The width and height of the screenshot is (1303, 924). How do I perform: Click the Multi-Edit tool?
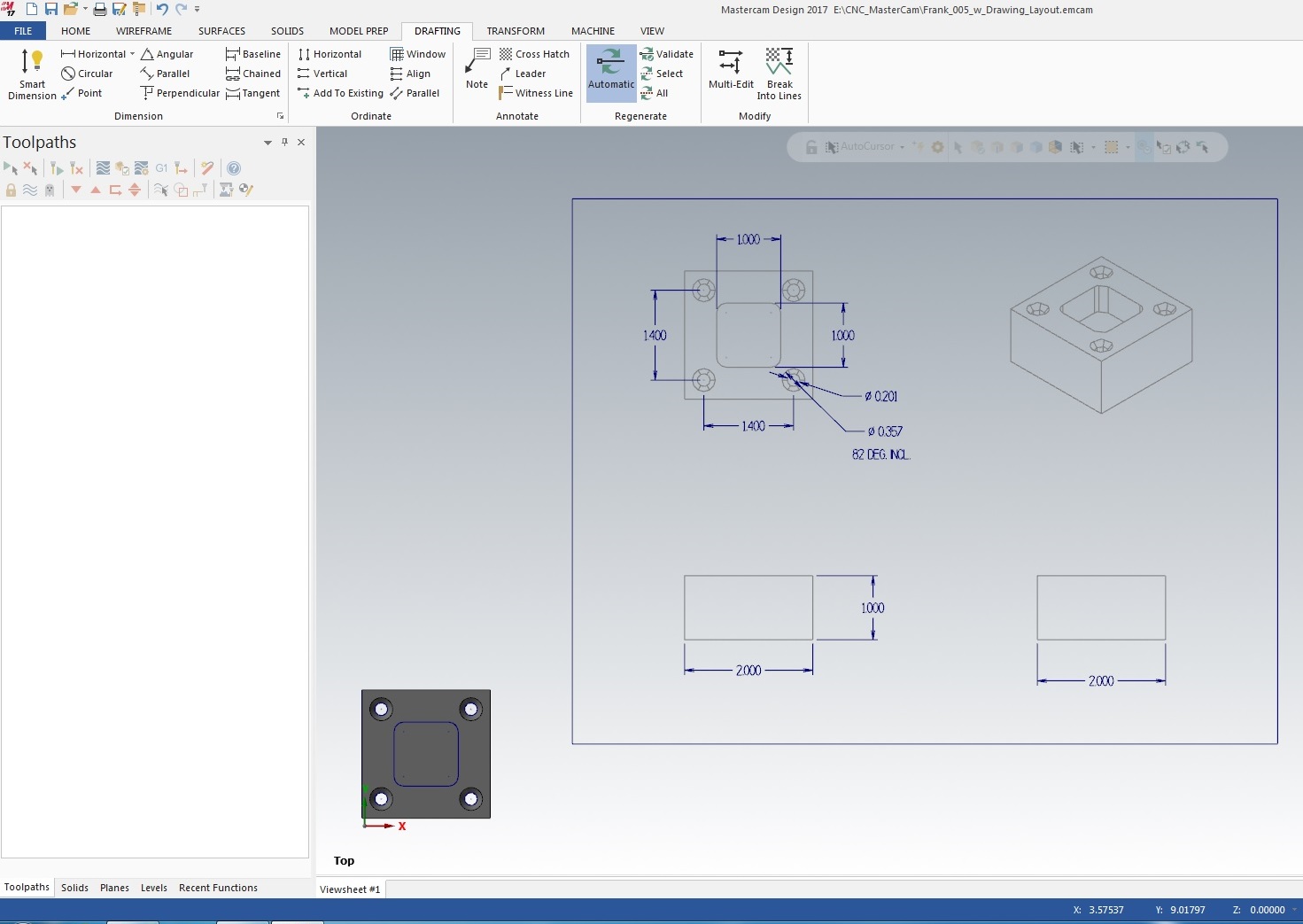tap(731, 69)
